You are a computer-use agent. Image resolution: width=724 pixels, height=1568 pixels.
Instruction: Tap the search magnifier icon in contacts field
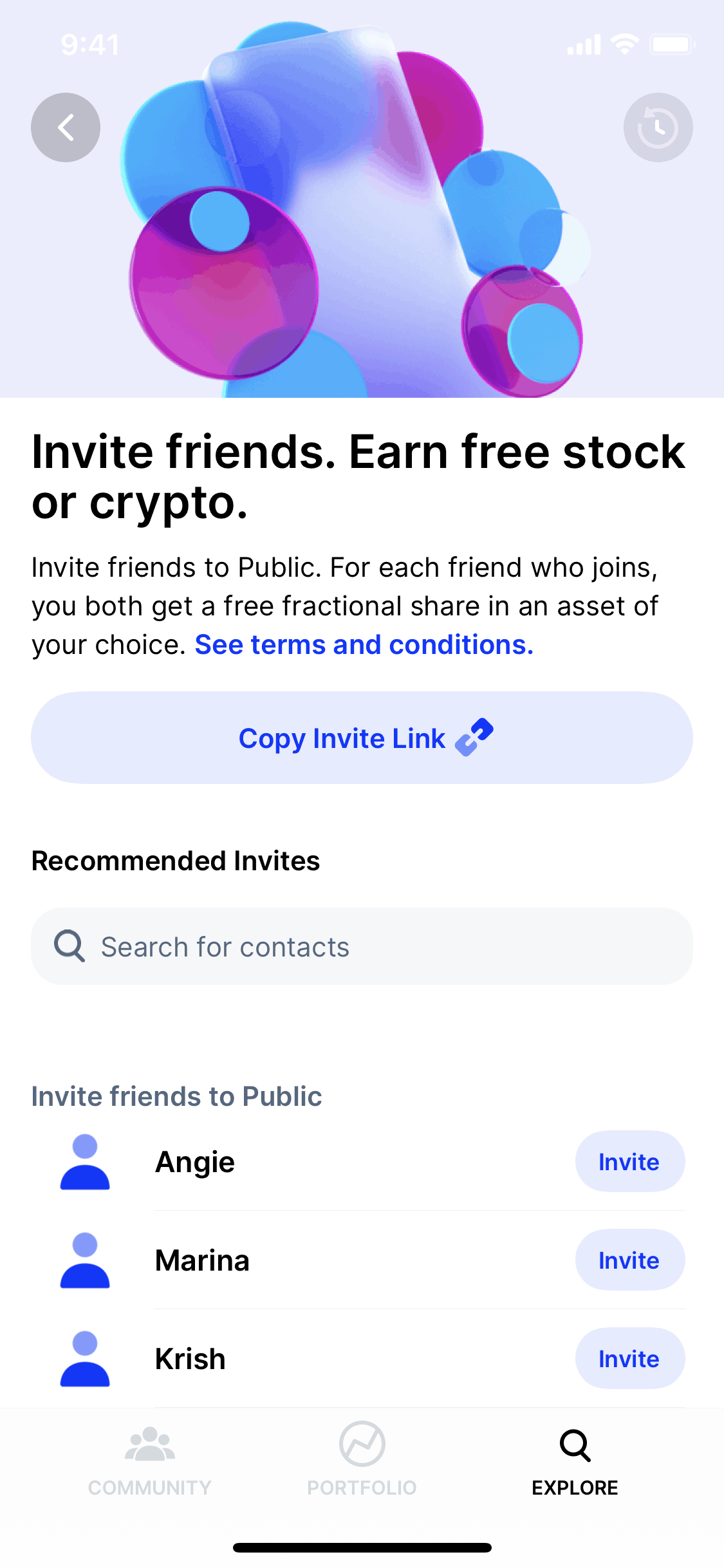point(69,946)
